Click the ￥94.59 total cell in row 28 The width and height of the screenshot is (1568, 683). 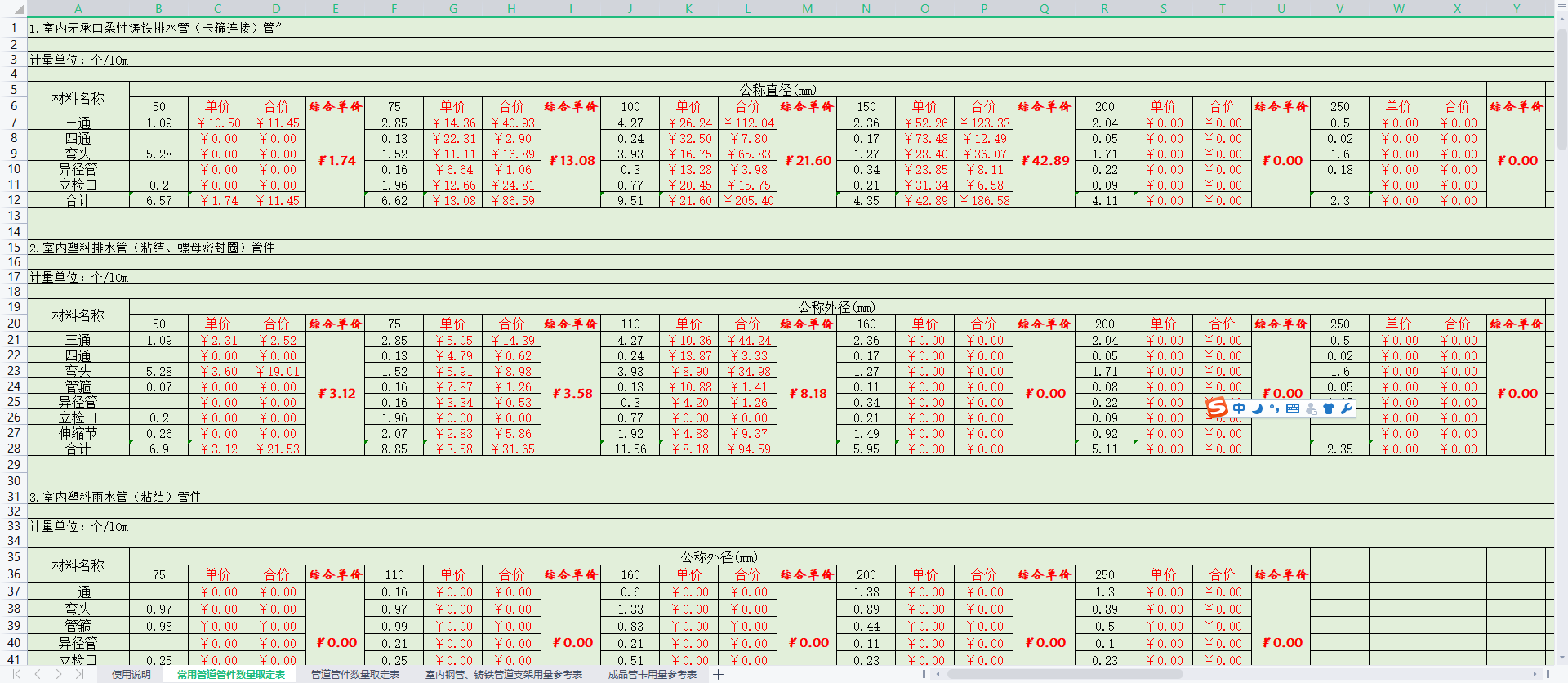click(747, 449)
